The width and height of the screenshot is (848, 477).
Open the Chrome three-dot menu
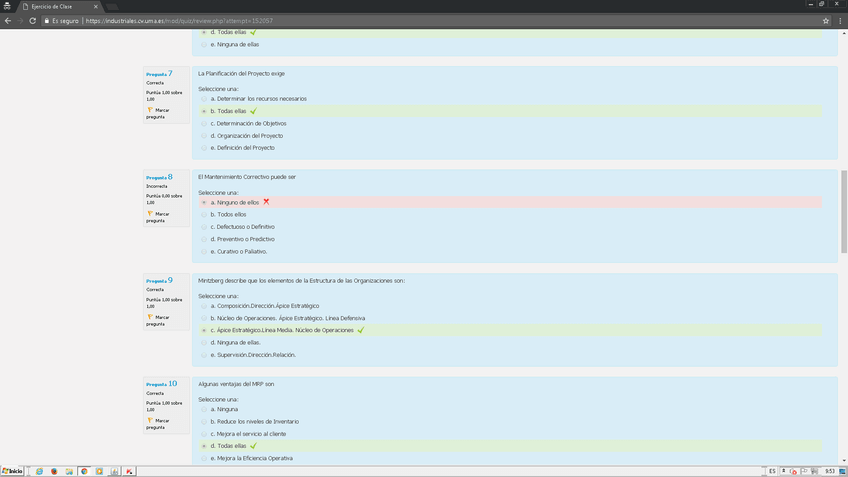pyautogui.click(x=840, y=20)
